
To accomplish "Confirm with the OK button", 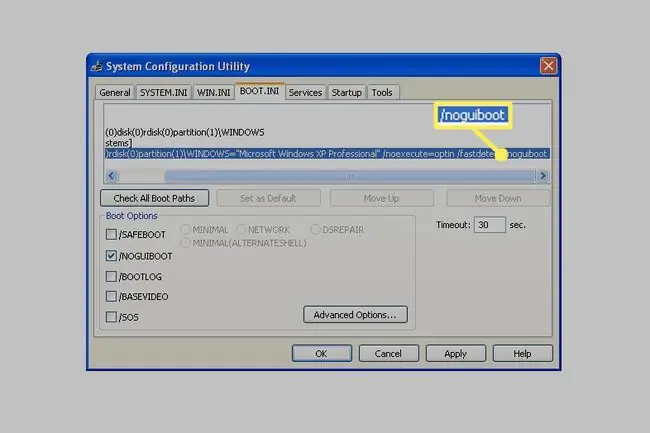I will [322, 354].
